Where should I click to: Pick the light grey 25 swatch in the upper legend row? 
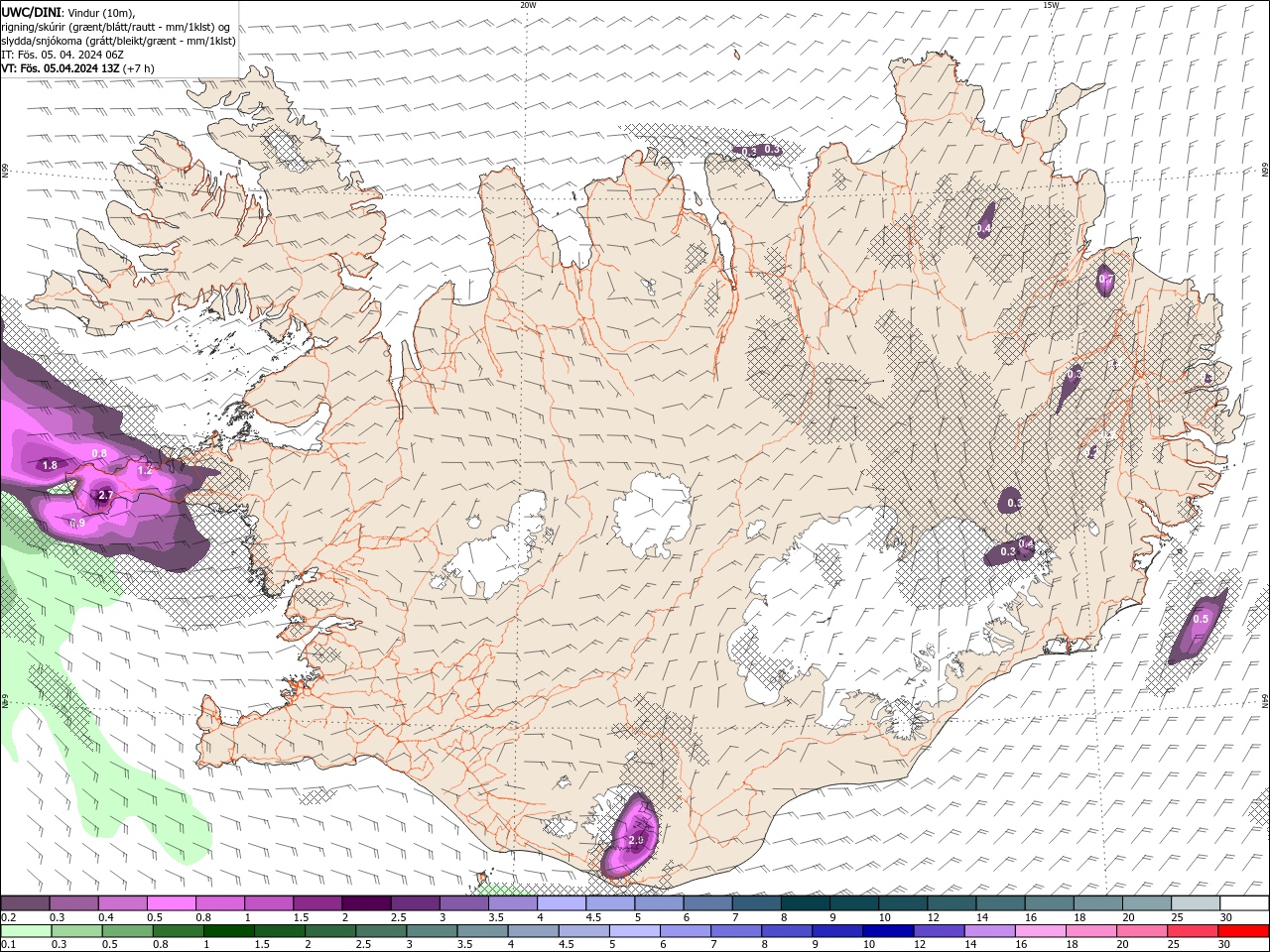click(1195, 903)
